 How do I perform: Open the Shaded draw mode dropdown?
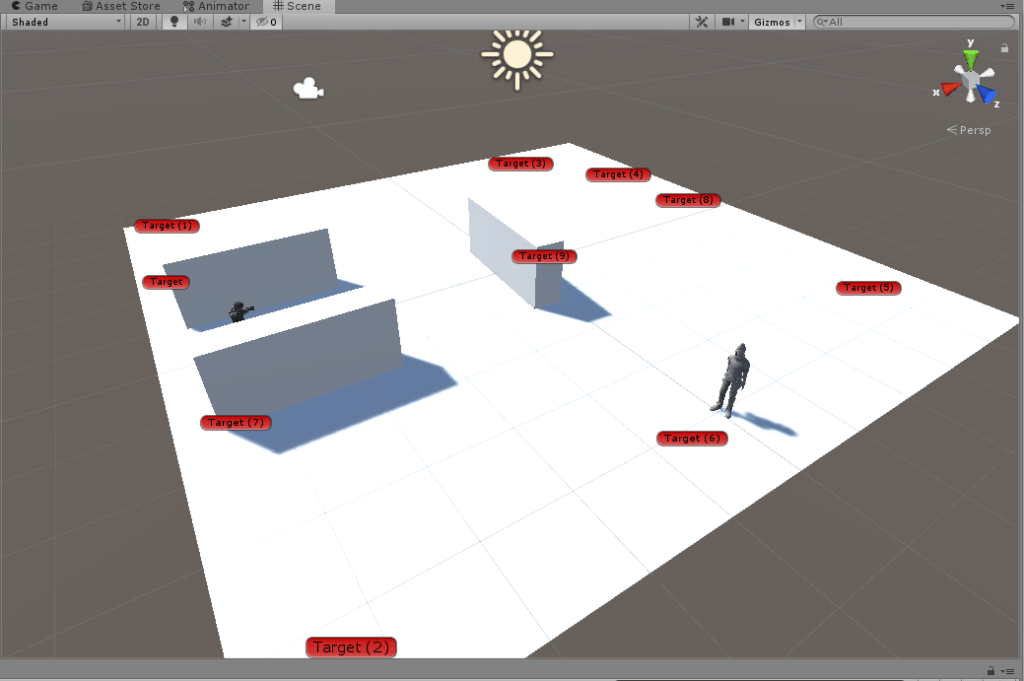(x=64, y=22)
